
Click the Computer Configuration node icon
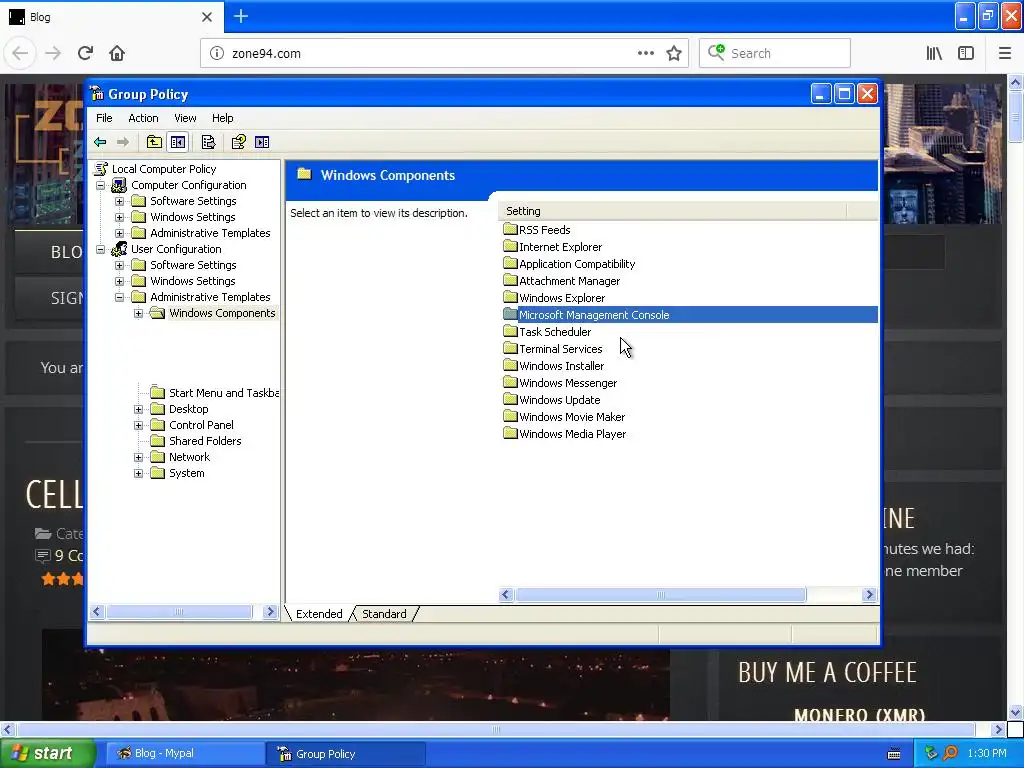[119, 185]
